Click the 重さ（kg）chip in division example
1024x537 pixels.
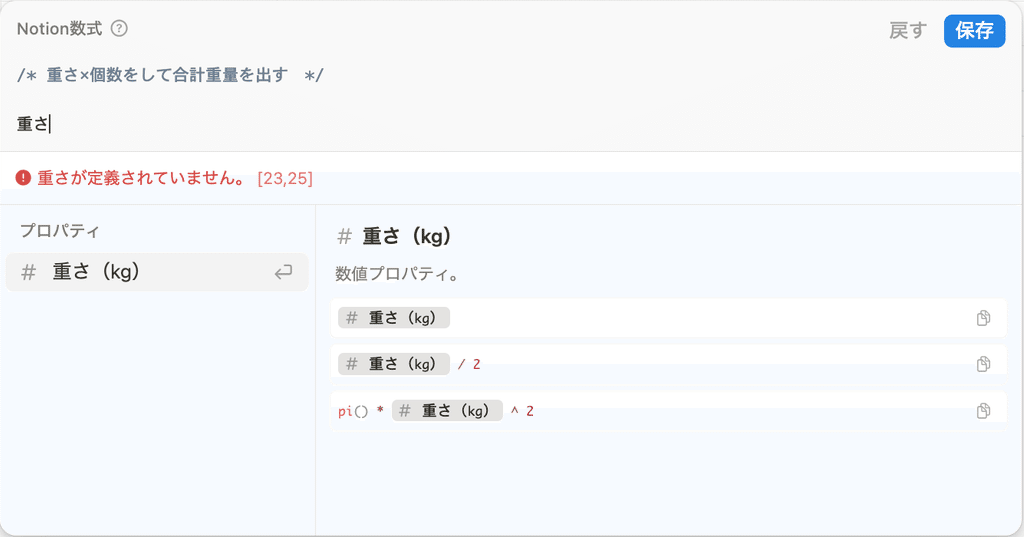(x=394, y=364)
